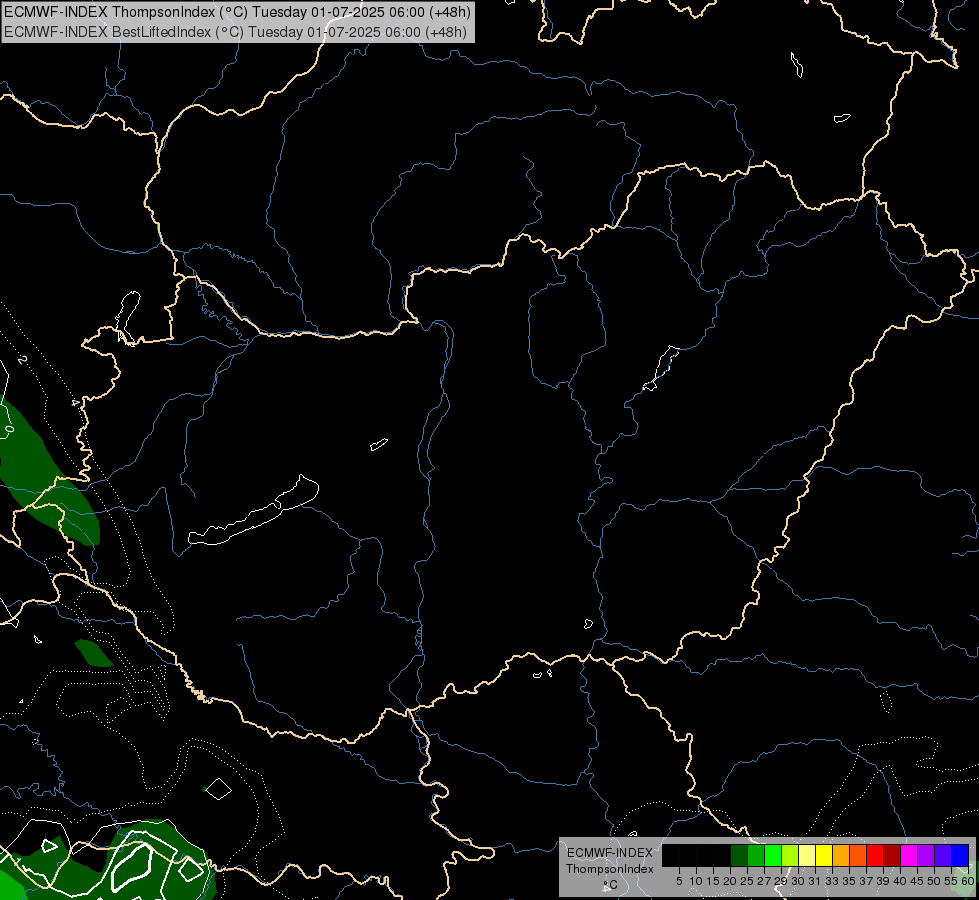The image size is (979, 900).
Task: Click legend tick value 29
Action: point(782,881)
